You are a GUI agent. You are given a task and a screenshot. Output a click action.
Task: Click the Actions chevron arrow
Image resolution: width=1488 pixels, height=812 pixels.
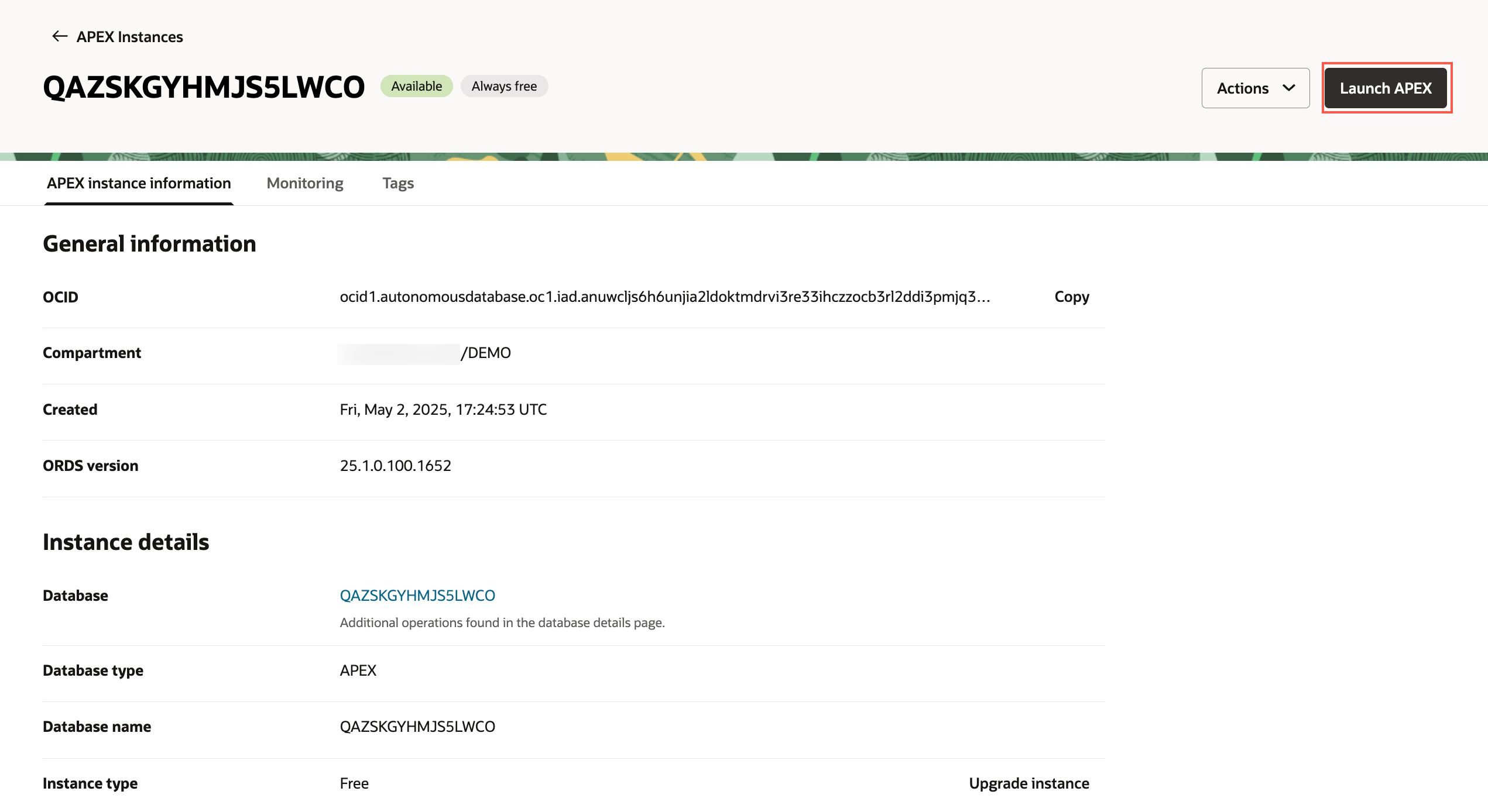1288,88
